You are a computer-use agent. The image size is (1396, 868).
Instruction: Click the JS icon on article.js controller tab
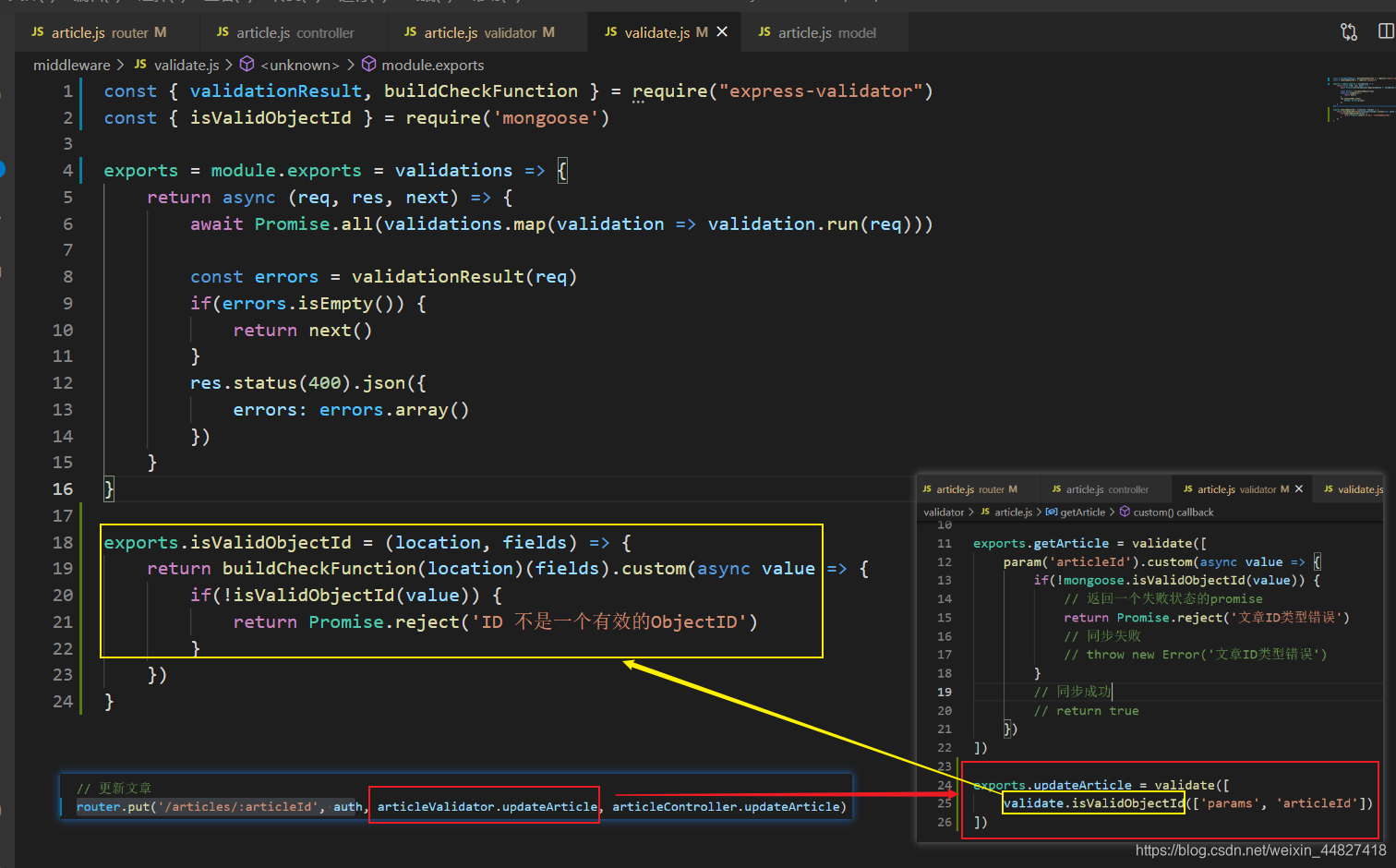coord(223,31)
